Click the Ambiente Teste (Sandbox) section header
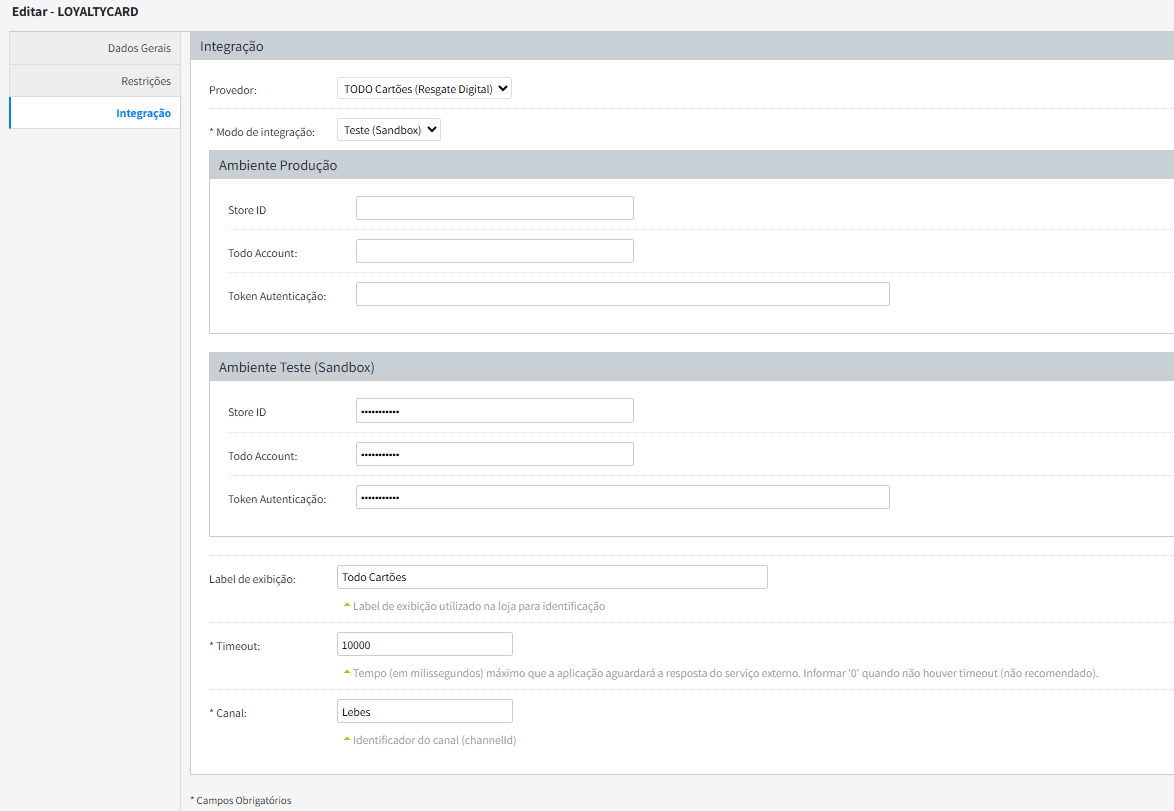 pyautogui.click(x=296, y=367)
